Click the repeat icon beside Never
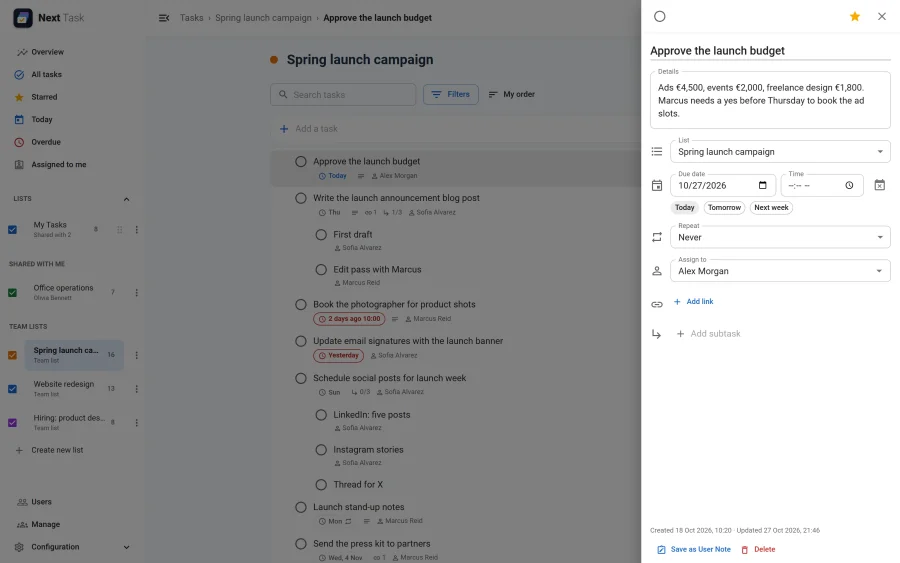 [x=657, y=237]
